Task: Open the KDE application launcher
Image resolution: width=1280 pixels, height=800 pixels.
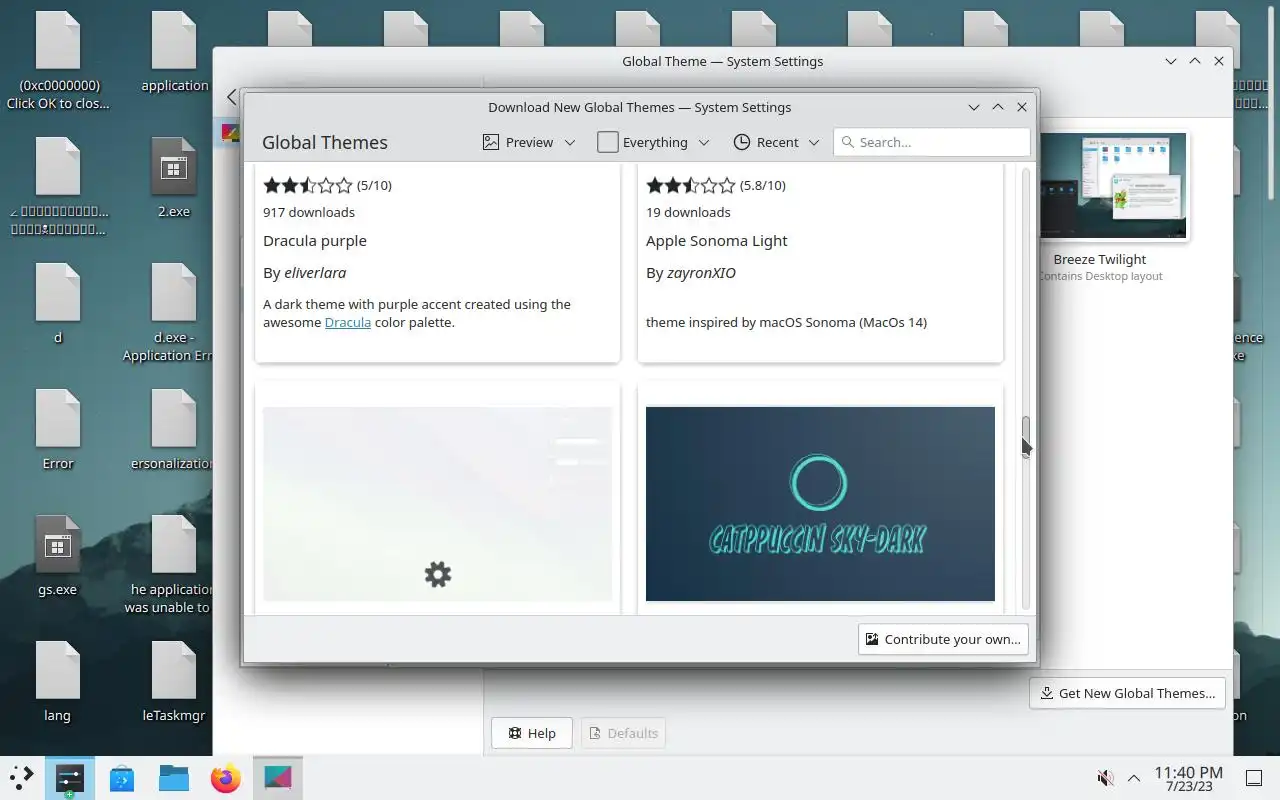Action: coord(21,777)
